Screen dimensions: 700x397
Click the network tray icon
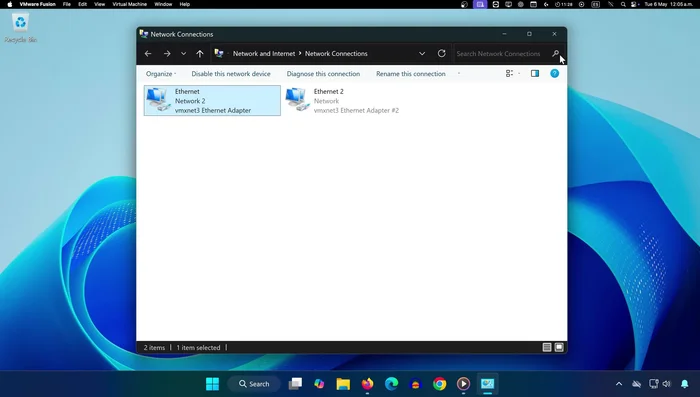tap(654, 384)
